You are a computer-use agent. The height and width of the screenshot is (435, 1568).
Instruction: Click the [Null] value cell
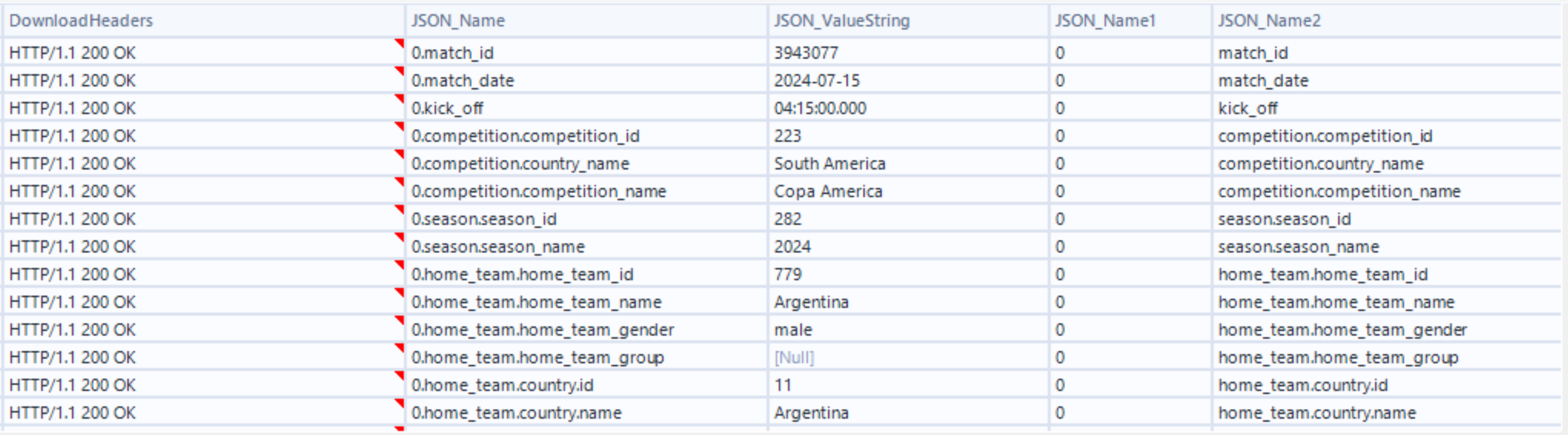click(794, 357)
